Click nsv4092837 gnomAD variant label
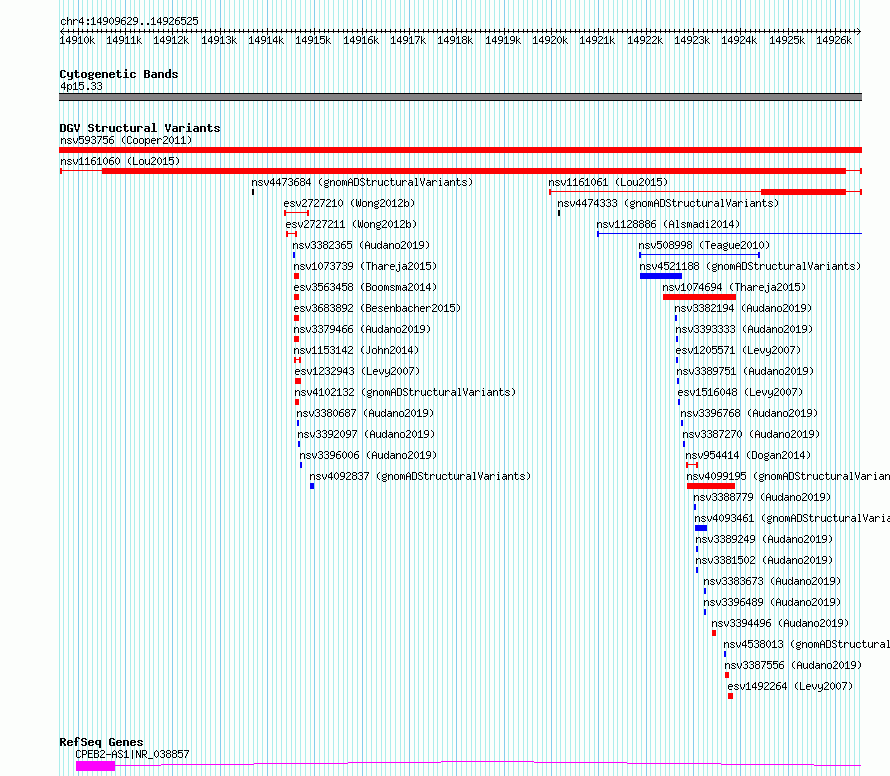This screenshot has width=890, height=776. [x=420, y=476]
